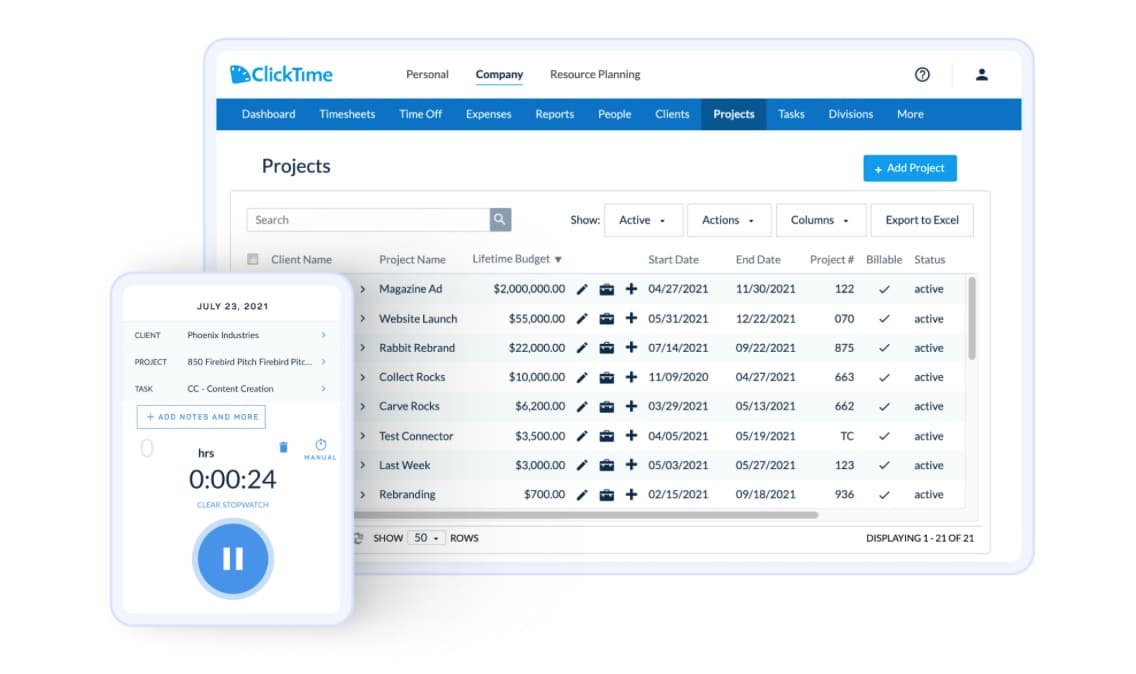
Task: Click the search magnifier icon
Action: pos(498,219)
